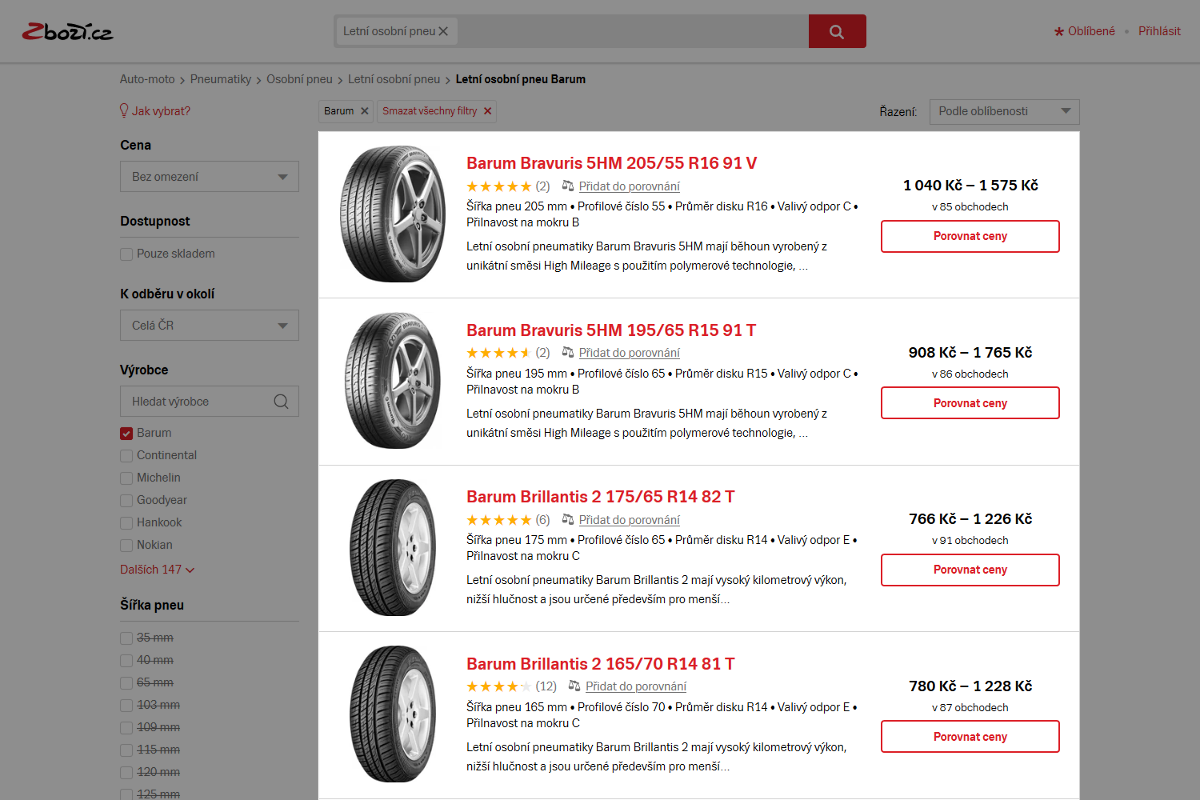The image size is (1200, 800).
Task: Click the X on 'Smazat všechny filtry'
Action: pos(488,111)
